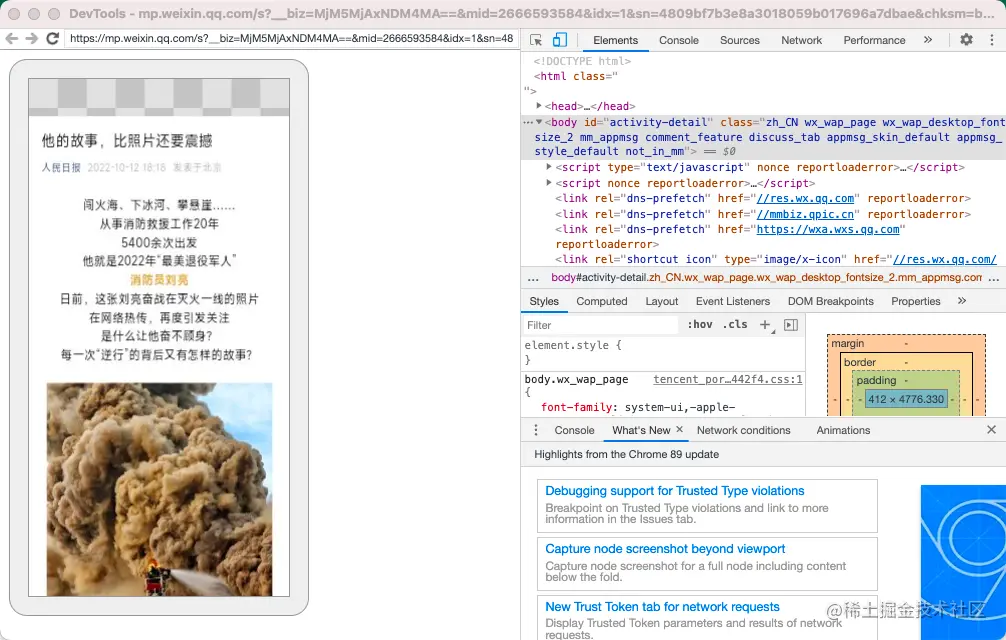Toggle computed styles sidebar pane icon
The height and width of the screenshot is (640, 1006).
(x=791, y=324)
